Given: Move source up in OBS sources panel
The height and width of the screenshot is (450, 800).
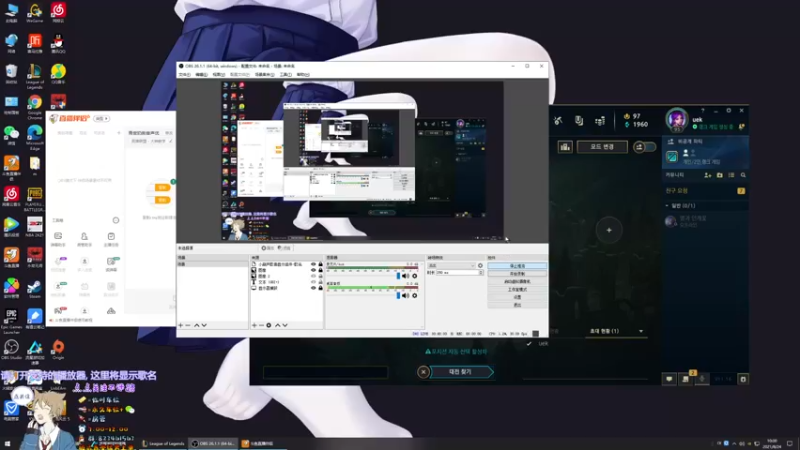Looking at the screenshot, I should coord(278,325).
